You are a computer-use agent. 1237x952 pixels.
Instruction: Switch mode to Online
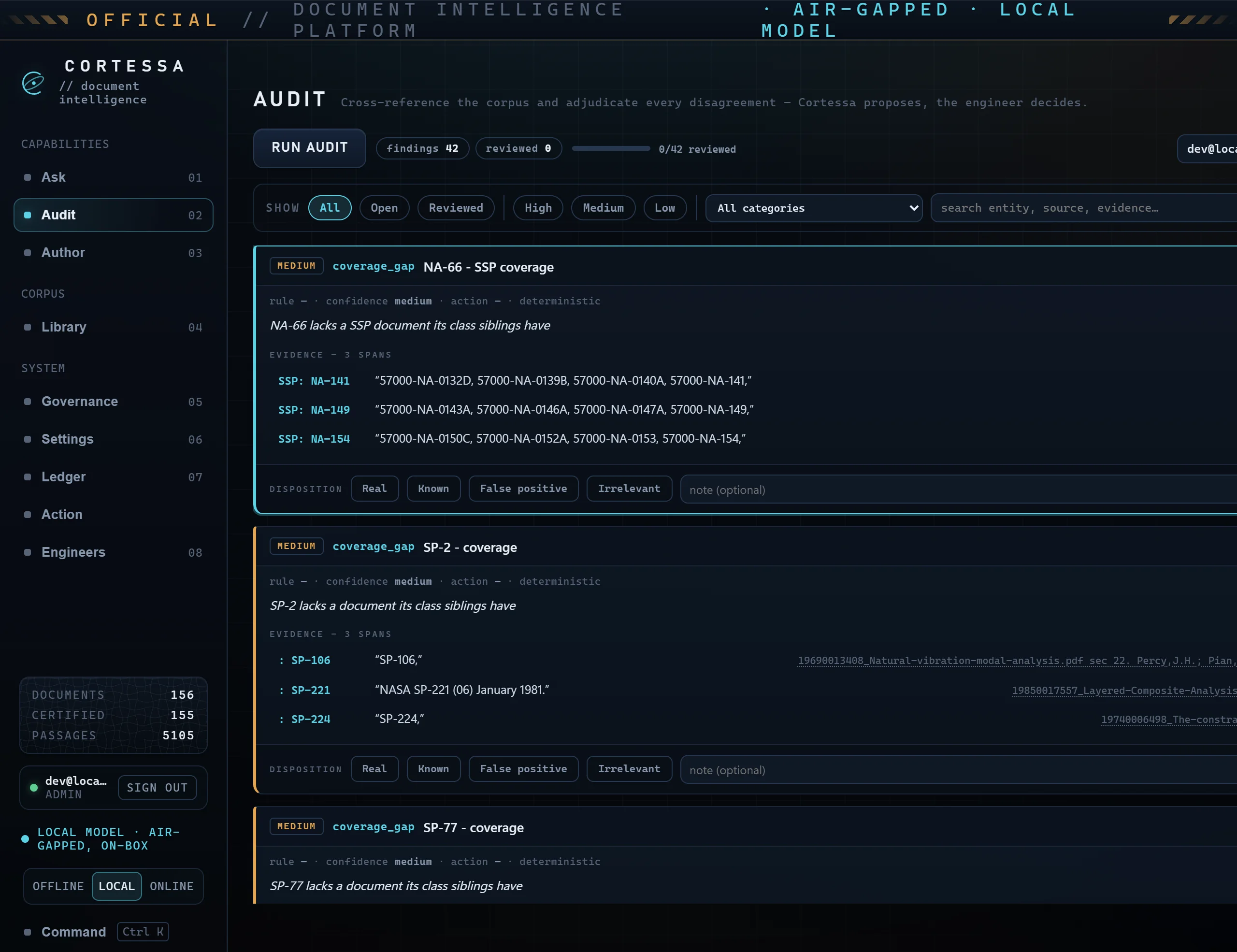coord(172,886)
